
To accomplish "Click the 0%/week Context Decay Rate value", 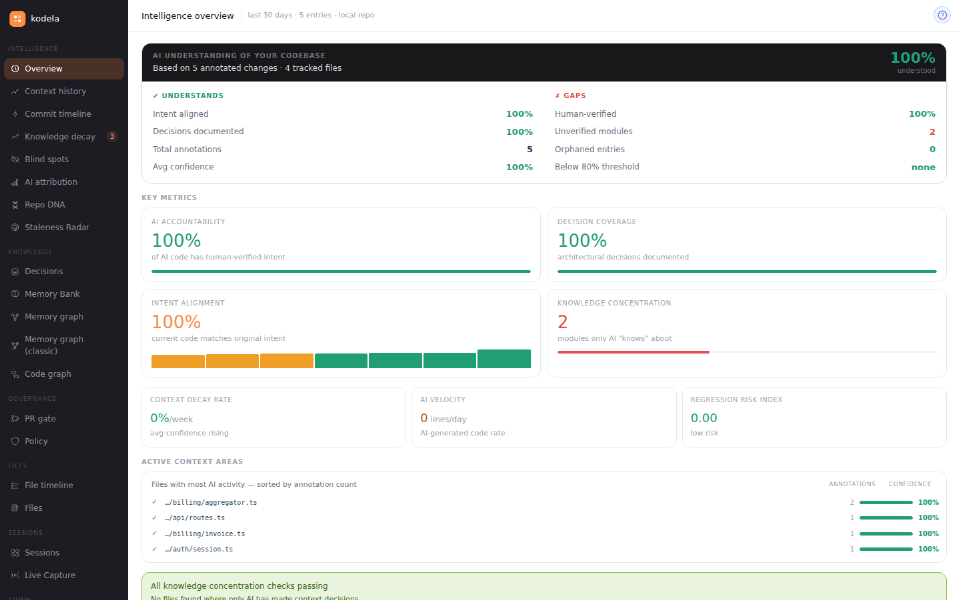I will click(171, 418).
